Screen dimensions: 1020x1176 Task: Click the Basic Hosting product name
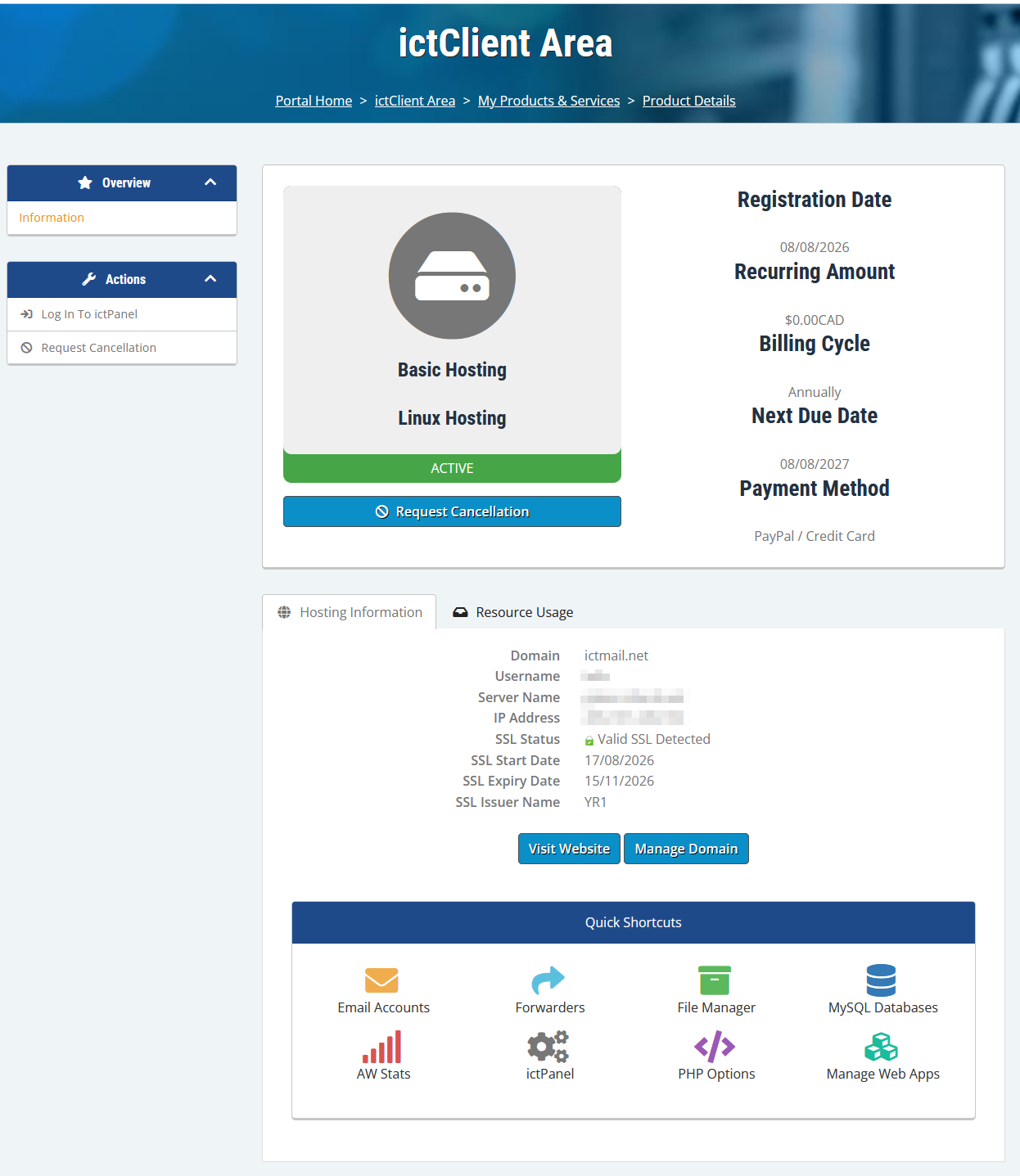(x=452, y=370)
